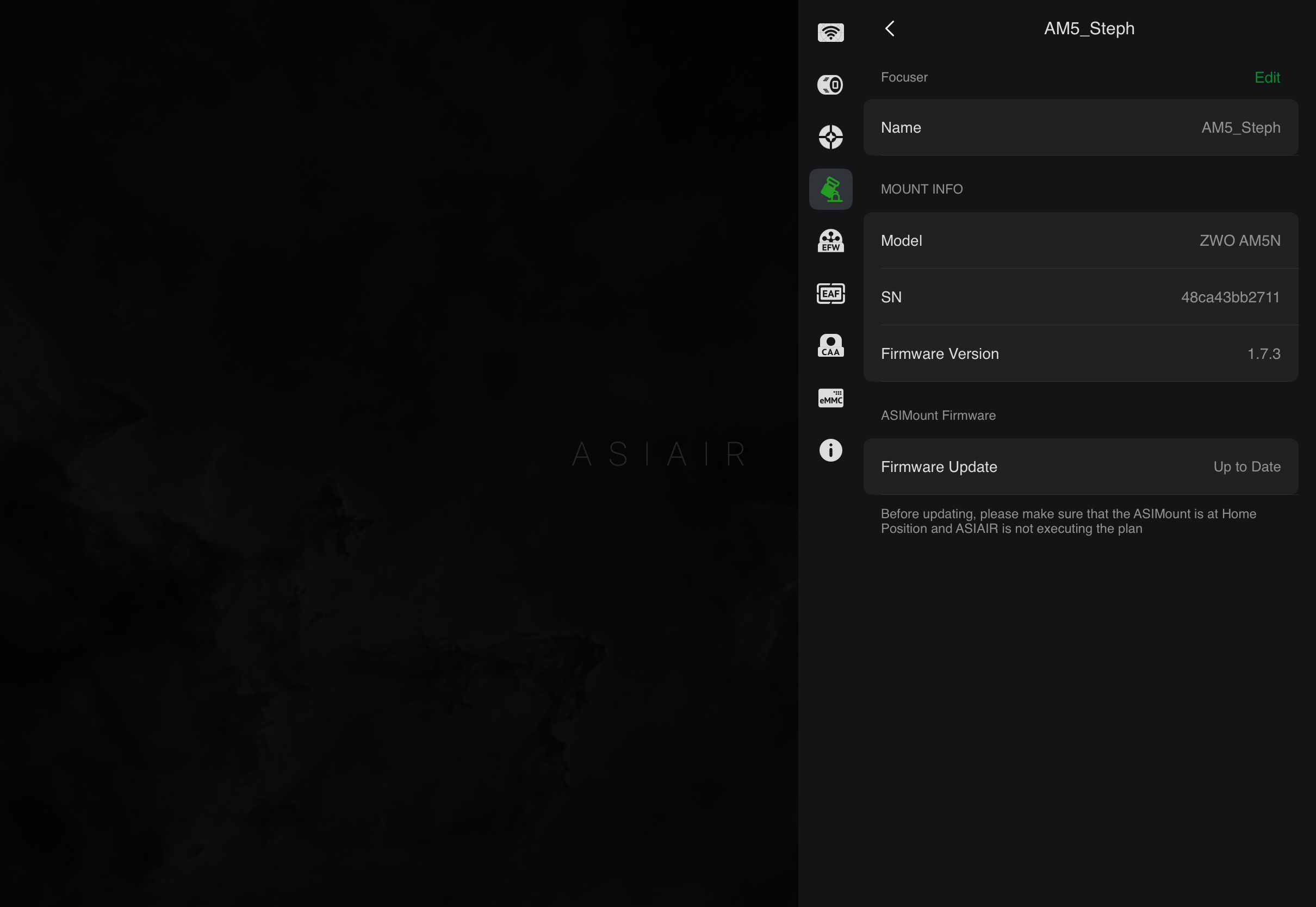Open the camera cooling sidebar icon
This screenshot has width=1316, height=907.
click(830, 85)
